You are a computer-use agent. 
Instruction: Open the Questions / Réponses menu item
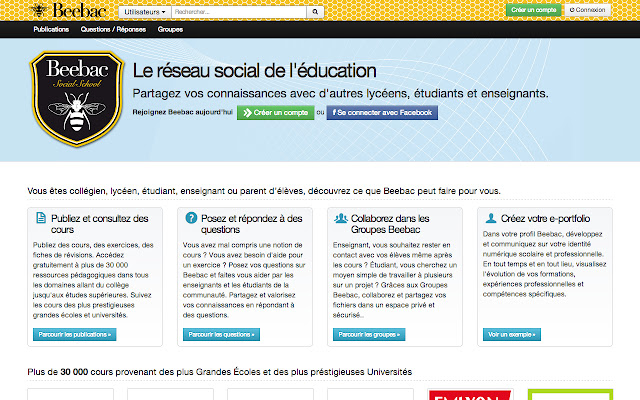[113, 29]
